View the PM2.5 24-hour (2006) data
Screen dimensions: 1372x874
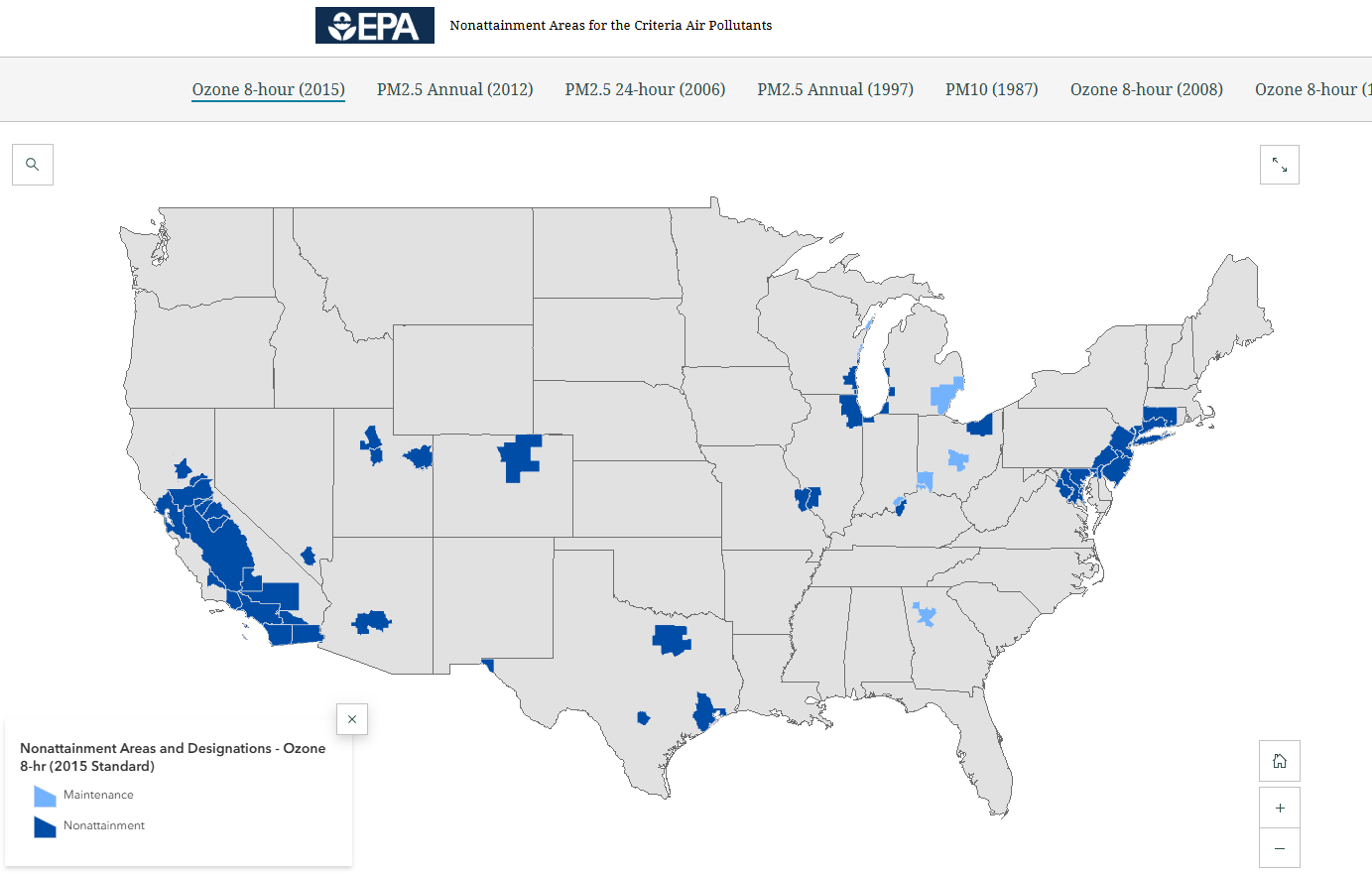click(x=644, y=88)
